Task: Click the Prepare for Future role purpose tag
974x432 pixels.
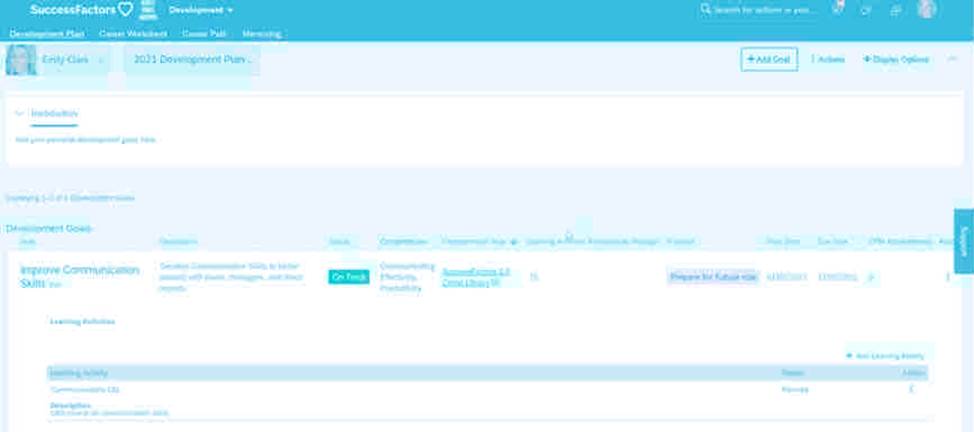Action: coord(713,277)
